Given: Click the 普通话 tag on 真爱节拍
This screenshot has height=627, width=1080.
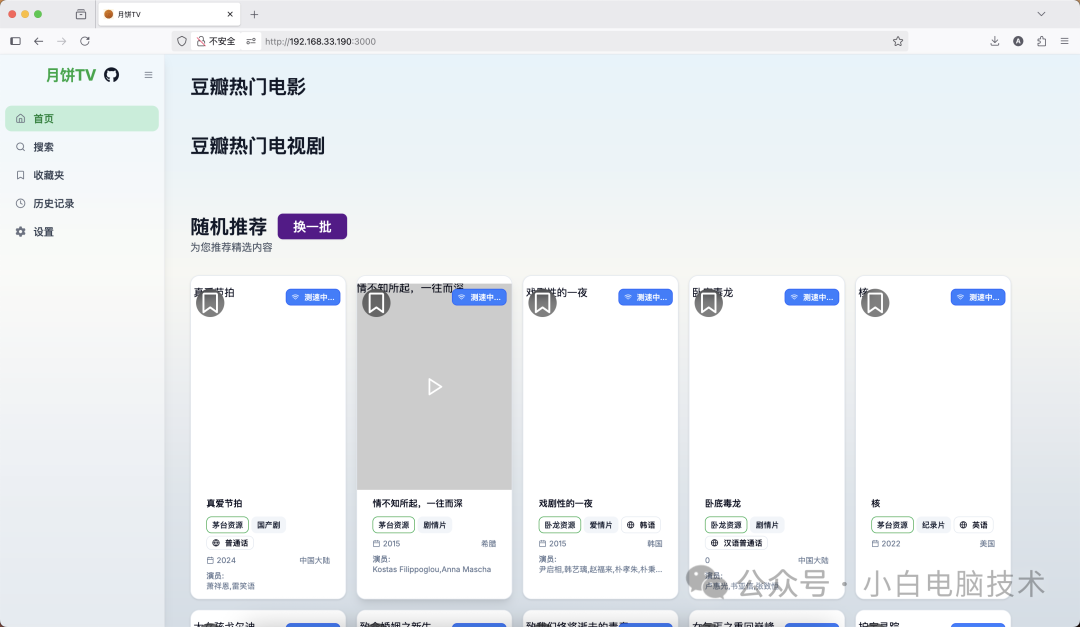Looking at the screenshot, I should 230,543.
